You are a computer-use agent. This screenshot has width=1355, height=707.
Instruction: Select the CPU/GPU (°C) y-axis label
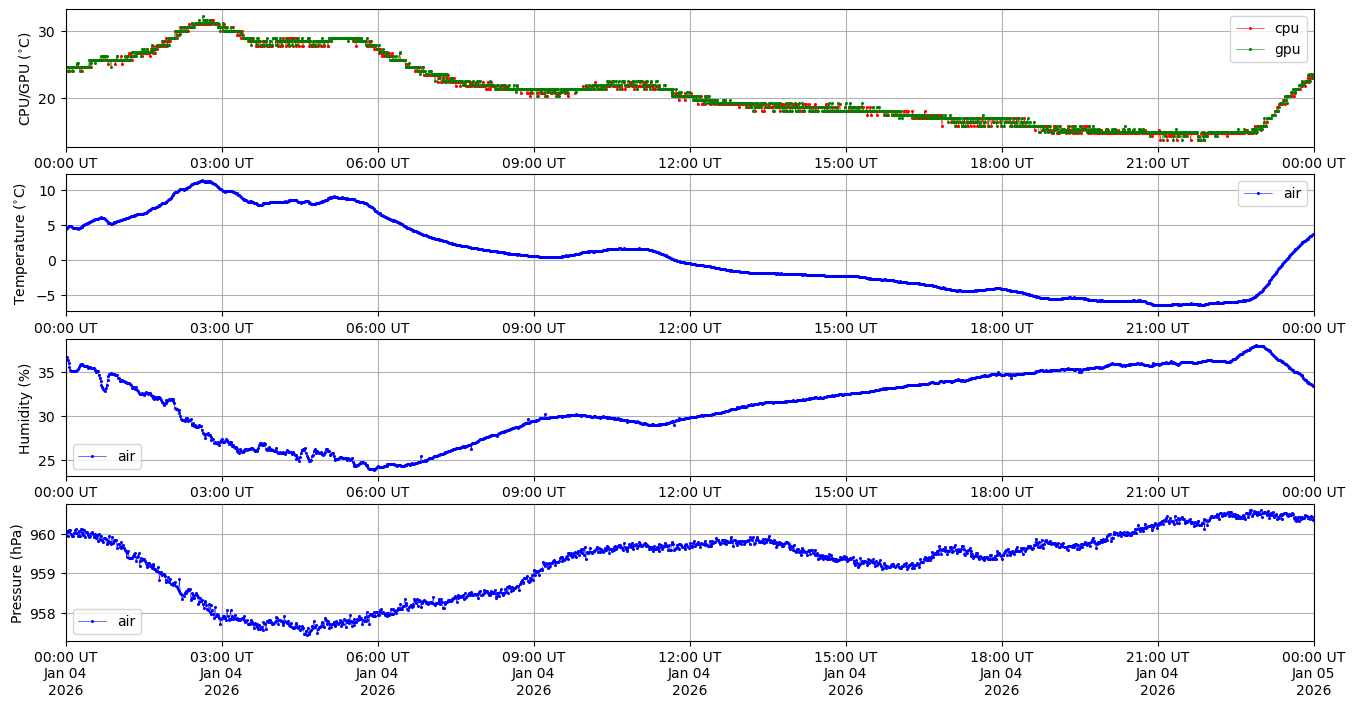pyautogui.click(x=25, y=78)
